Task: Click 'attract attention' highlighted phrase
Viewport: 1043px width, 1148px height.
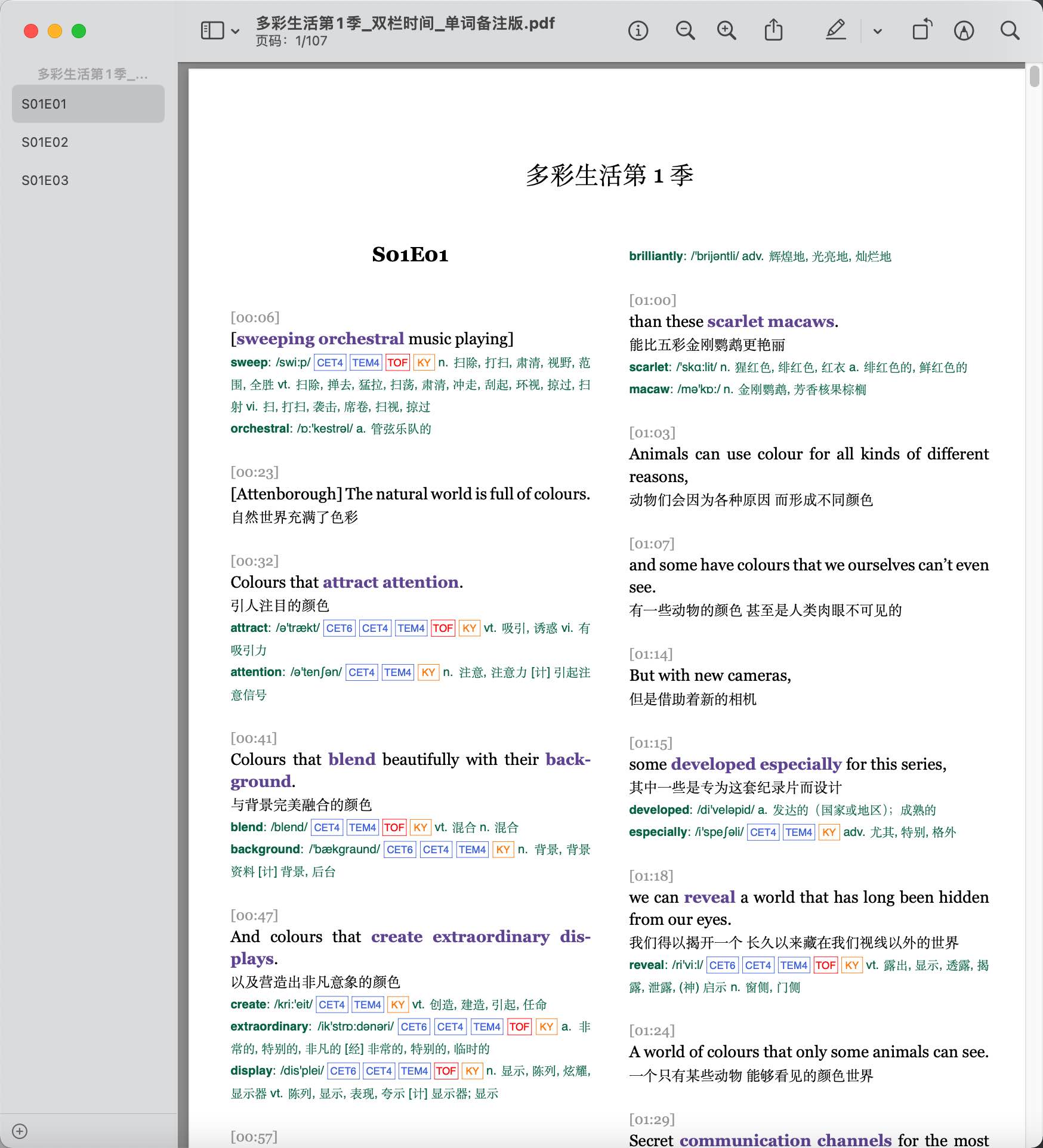Action: [x=391, y=582]
